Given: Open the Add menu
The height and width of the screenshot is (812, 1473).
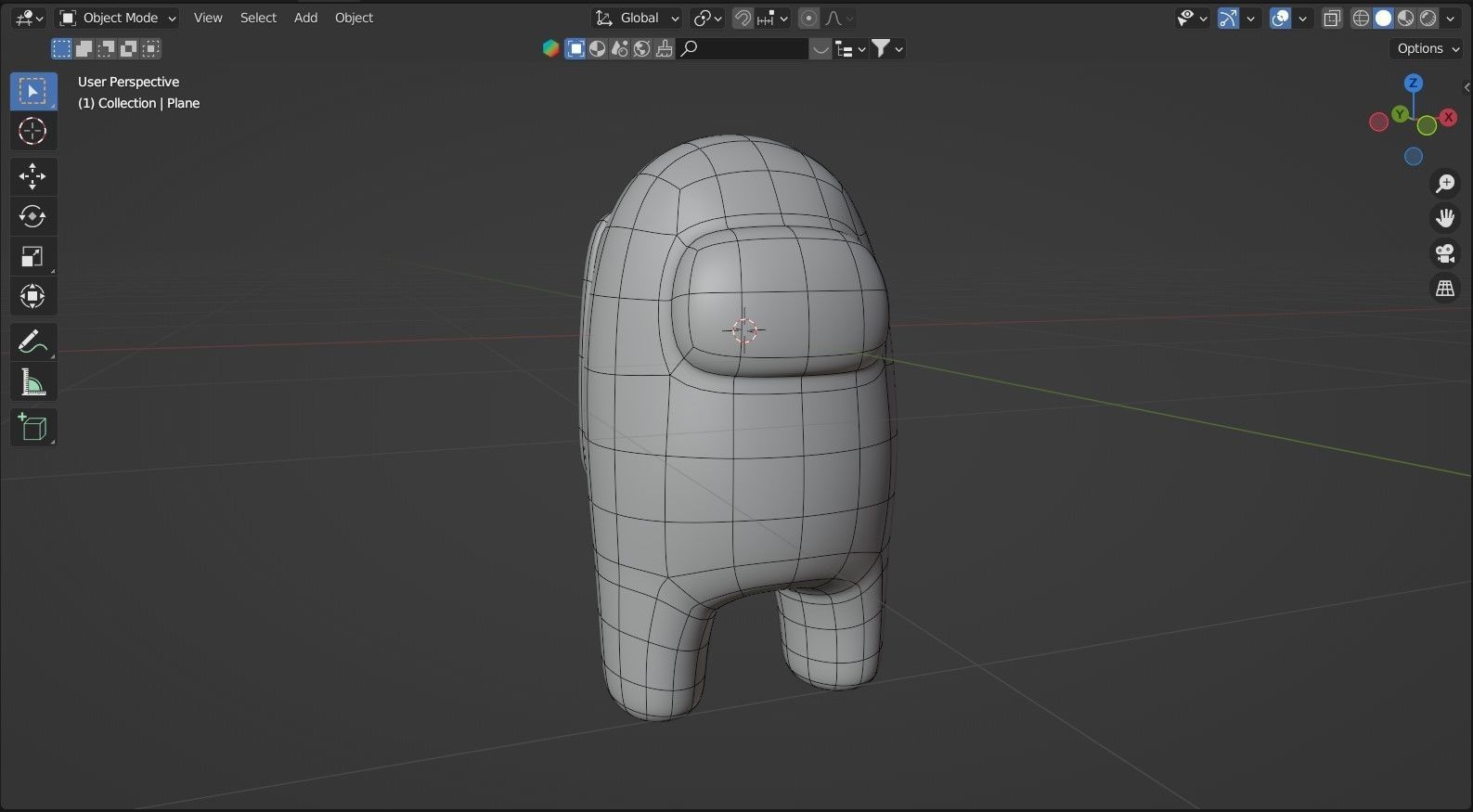Looking at the screenshot, I should (x=305, y=18).
